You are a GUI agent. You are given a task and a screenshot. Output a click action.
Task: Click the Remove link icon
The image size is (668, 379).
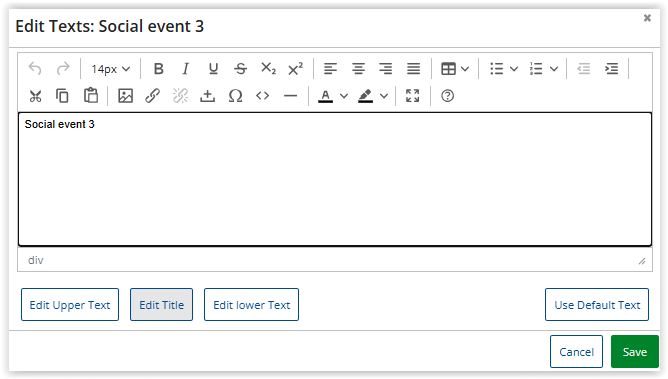[x=180, y=96]
